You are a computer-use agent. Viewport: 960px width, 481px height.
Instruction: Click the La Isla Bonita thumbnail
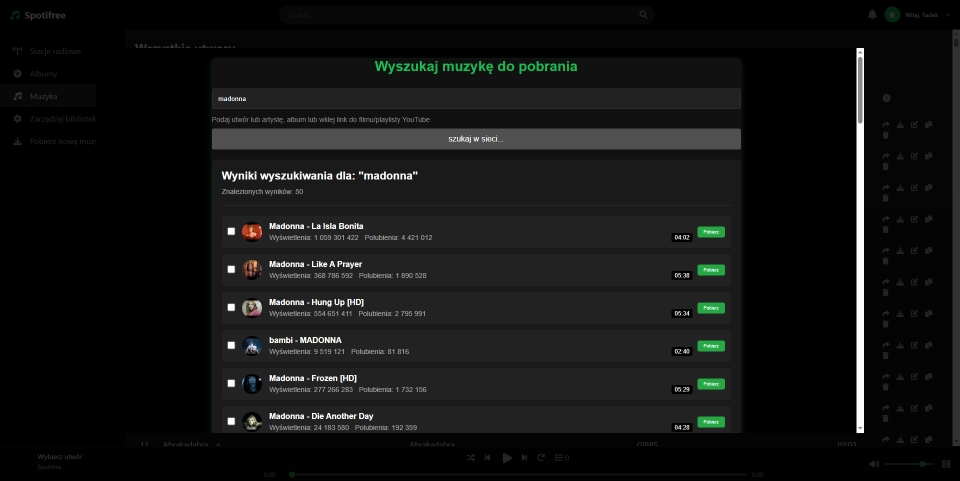tap(252, 232)
